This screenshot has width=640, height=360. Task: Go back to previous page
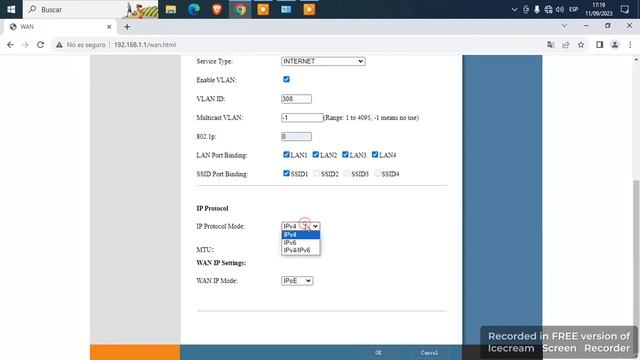[10, 45]
